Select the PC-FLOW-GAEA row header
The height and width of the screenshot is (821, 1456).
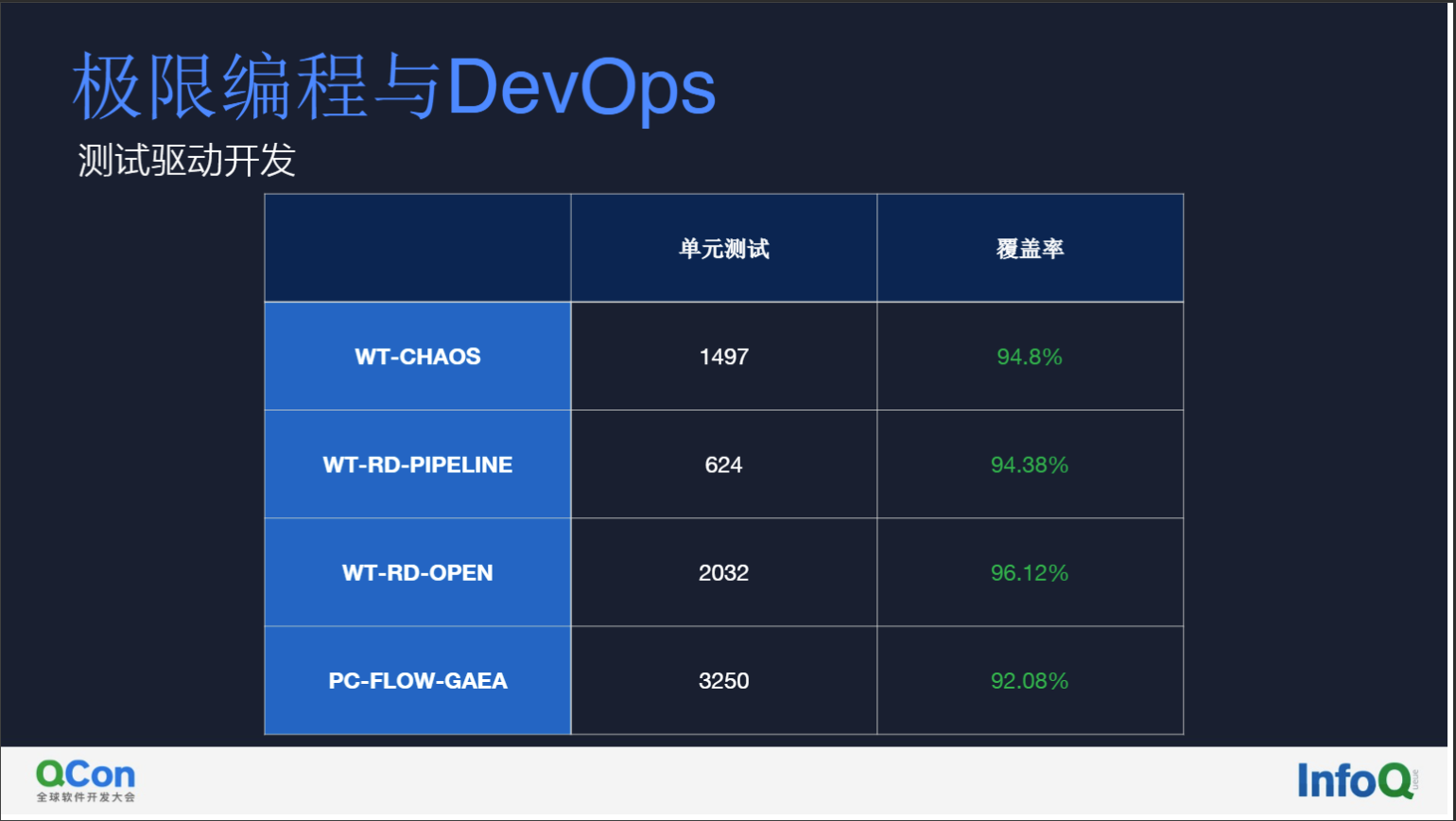[x=417, y=680]
